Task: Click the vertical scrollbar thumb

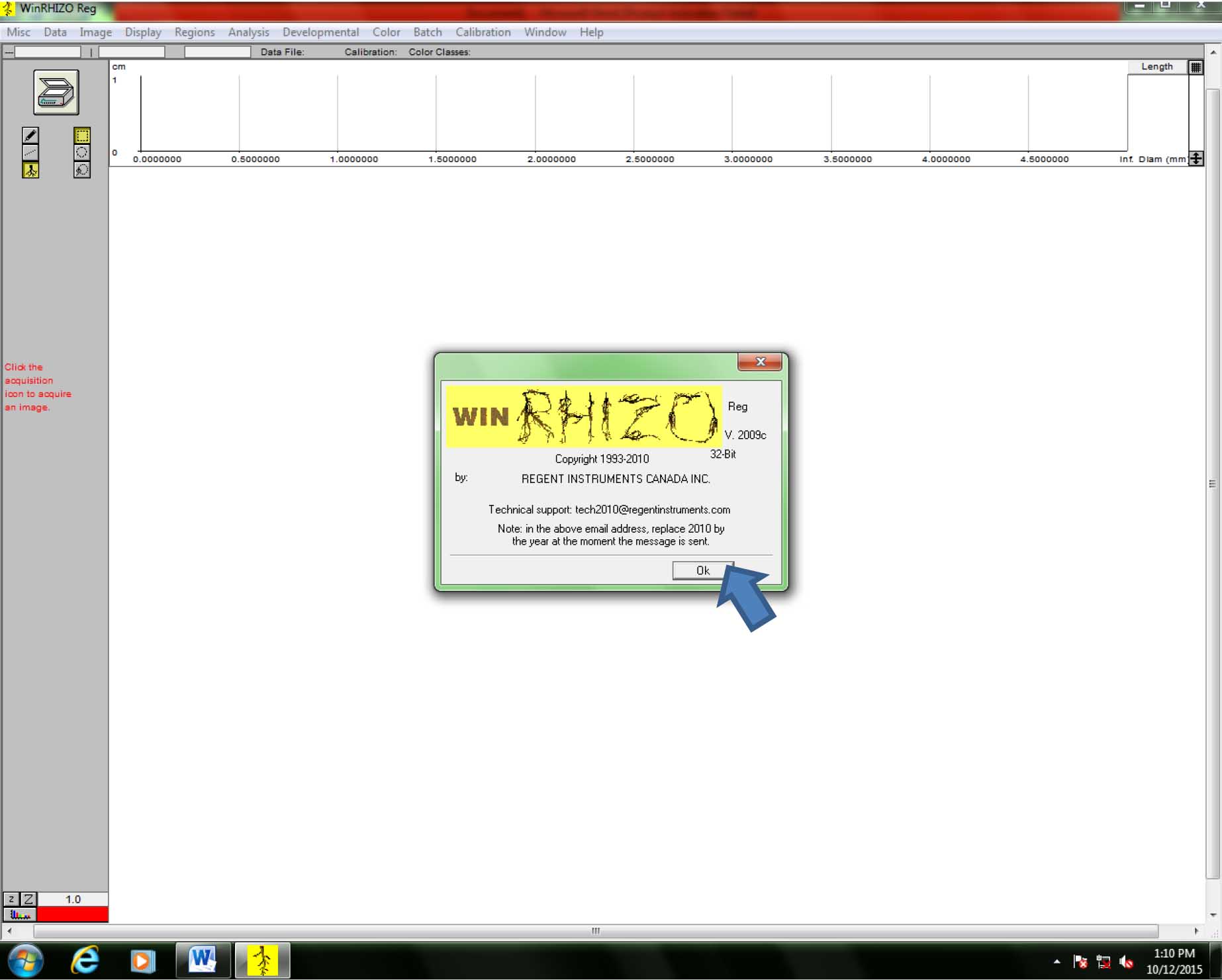Action: coord(1213,483)
